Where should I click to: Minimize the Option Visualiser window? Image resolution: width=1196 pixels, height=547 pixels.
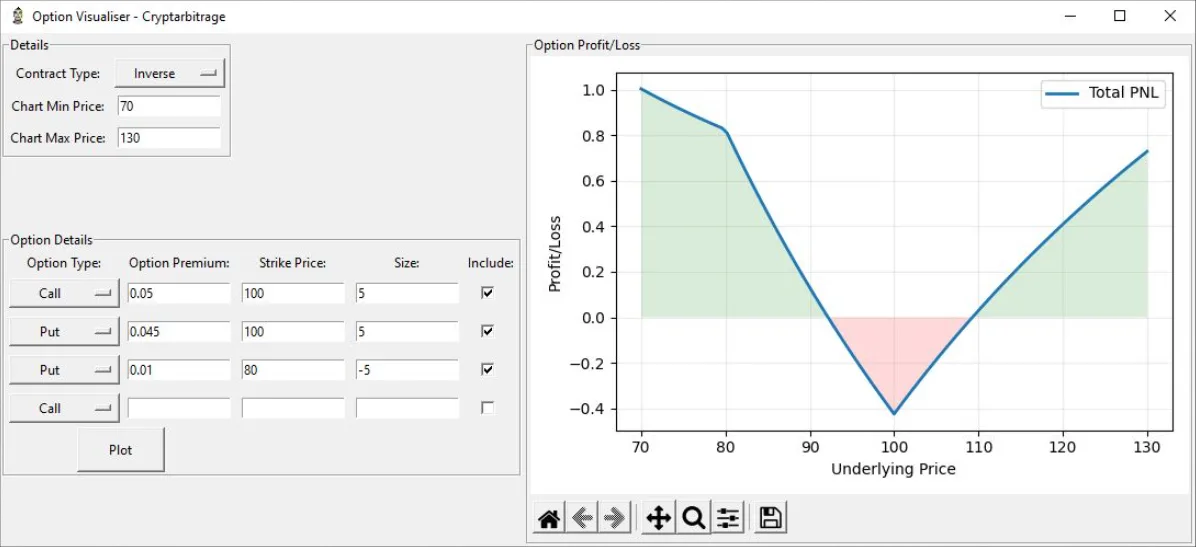(x=1072, y=15)
